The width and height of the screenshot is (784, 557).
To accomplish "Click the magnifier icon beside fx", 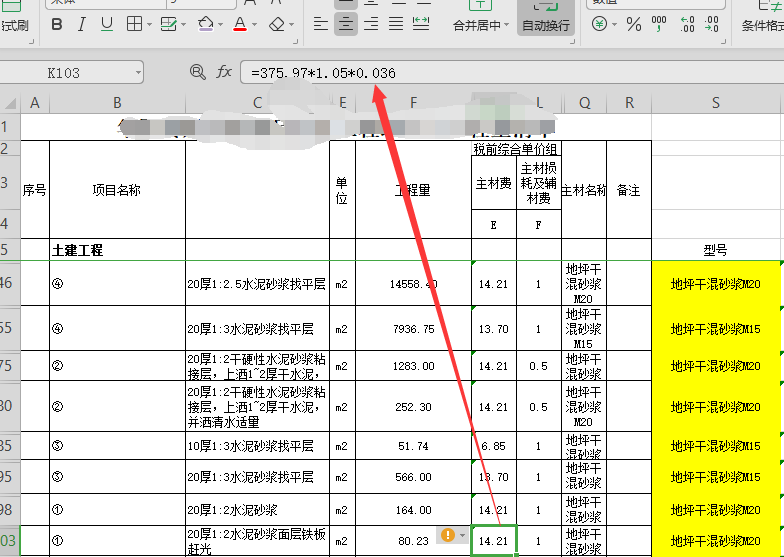I will 198,72.
